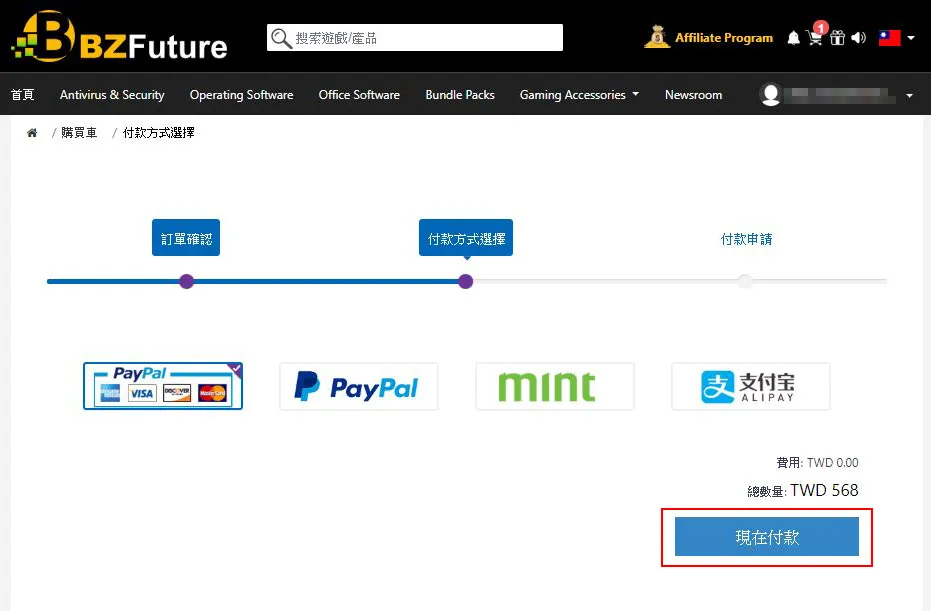Expand the language flag dropdown arrow
The height and width of the screenshot is (611, 931).
pyautogui.click(x=911, y=38)
